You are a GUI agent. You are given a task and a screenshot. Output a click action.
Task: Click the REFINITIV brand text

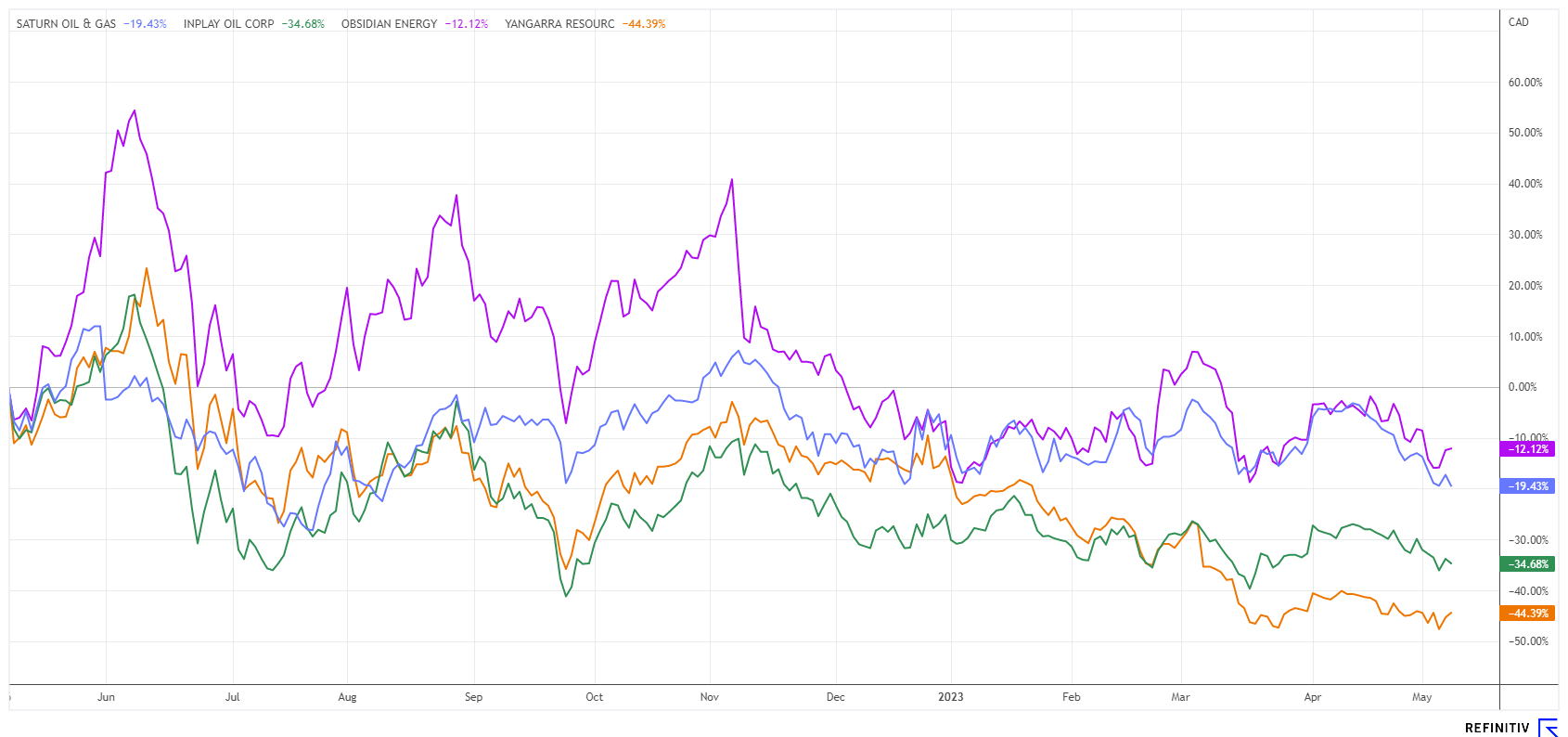pos(1497,728)
